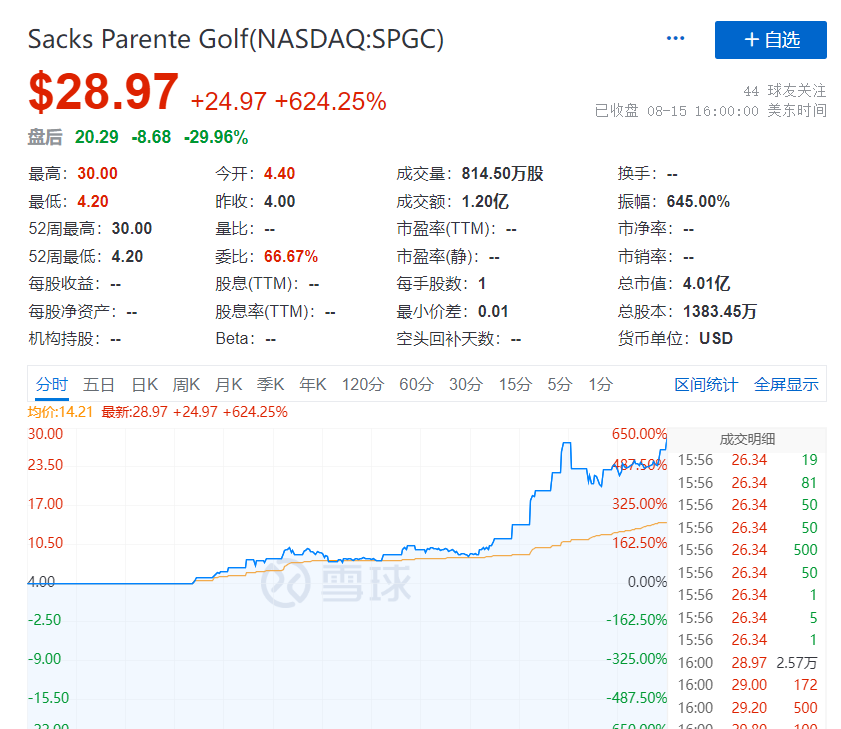Click the 成交量 value 814.50万股

(x=503, y=173)
